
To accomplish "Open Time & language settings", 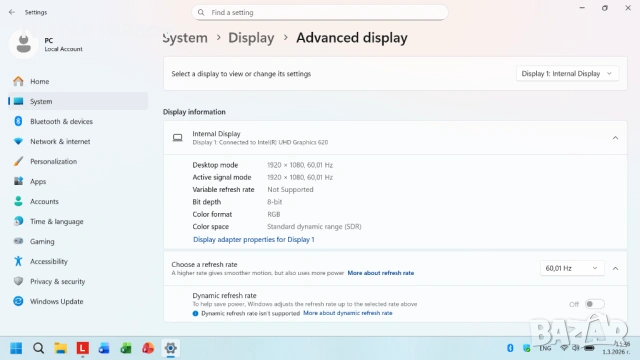I will click(78, 221).
